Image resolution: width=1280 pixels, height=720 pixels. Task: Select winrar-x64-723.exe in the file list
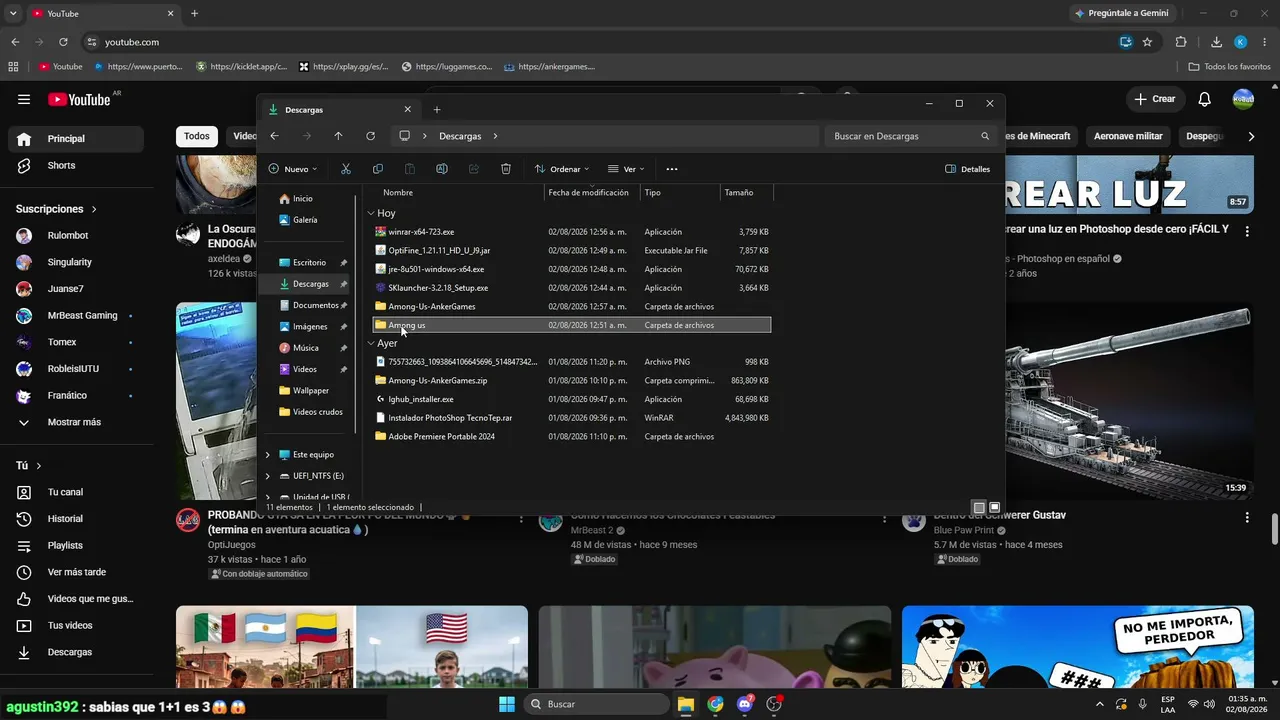coord(571,232)
